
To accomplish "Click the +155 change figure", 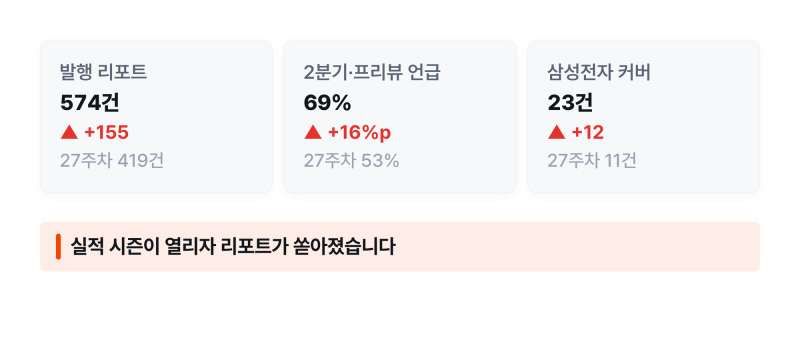I will point(106,133).
